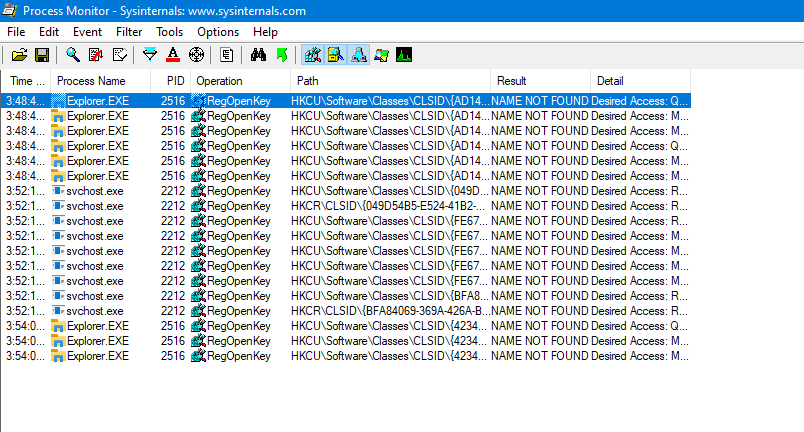804x432 pixels.
Task: Toggle Show File System Activity button
Action: click(x=335, y=54)
